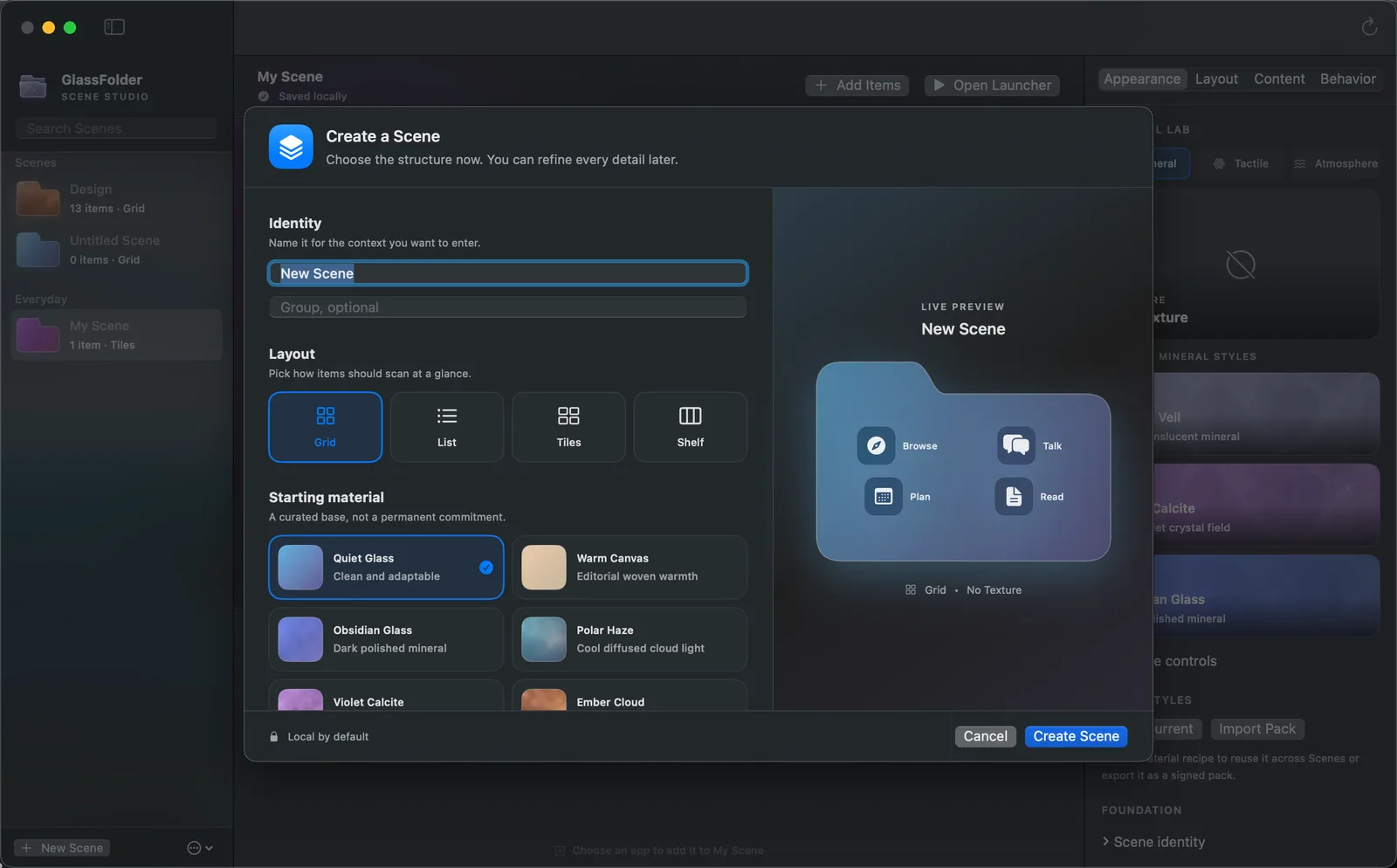Click the Create Scene button

1076,736
